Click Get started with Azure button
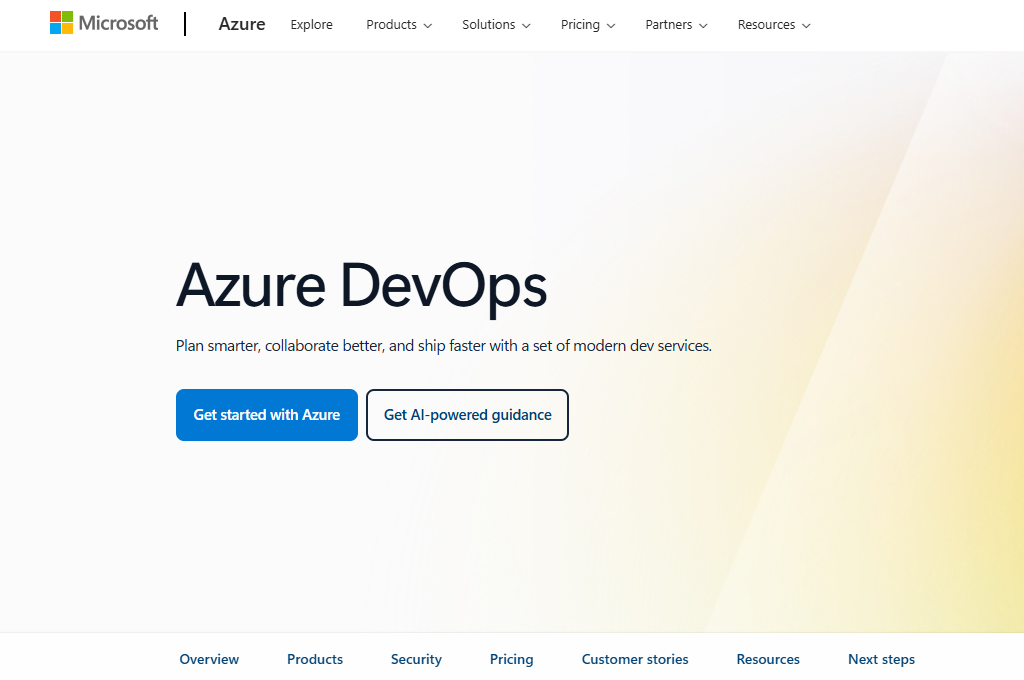1024x680 pixels. pyautogui.click(x=266, y=415)
